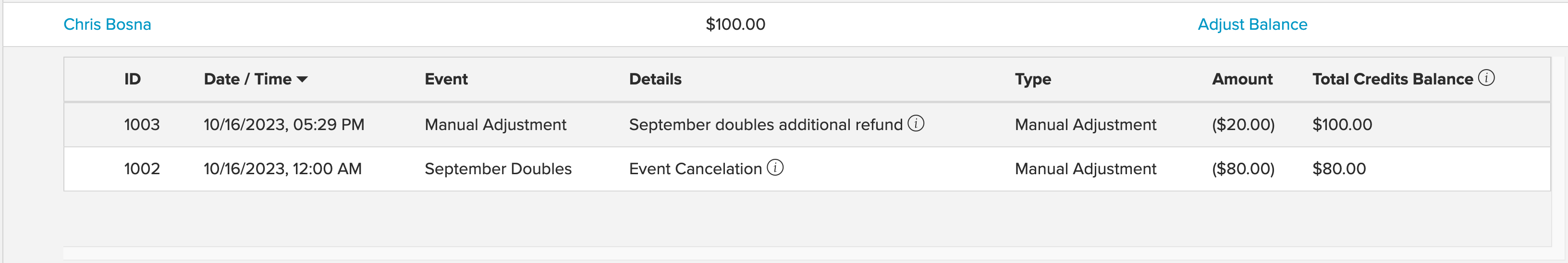Open Chris Bosna's profile link
Image resolution: width=1568 pixels, height=263 pixels.
(x=107, y=24)
